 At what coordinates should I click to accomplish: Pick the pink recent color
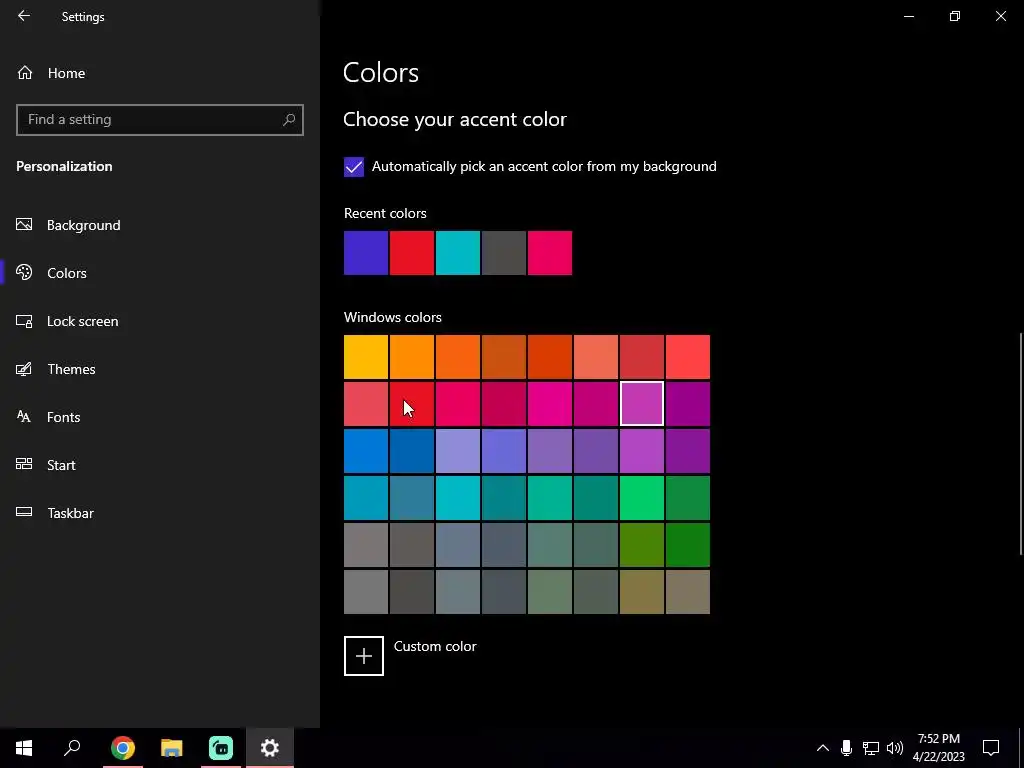click(x=550, y=253)
